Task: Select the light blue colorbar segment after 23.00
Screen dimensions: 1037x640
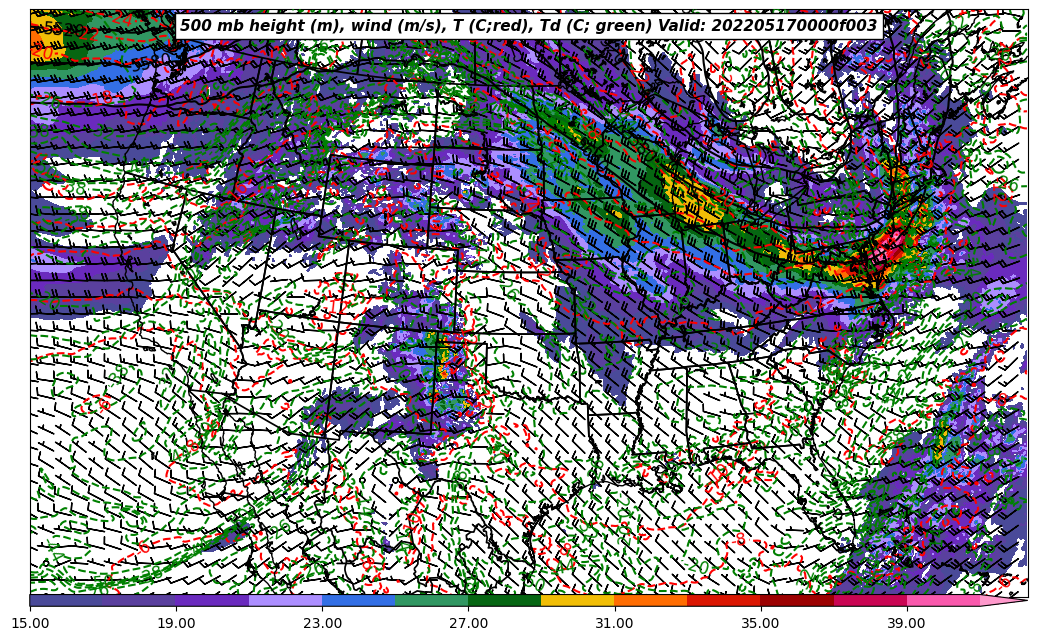Action: (x=358, y=600)
